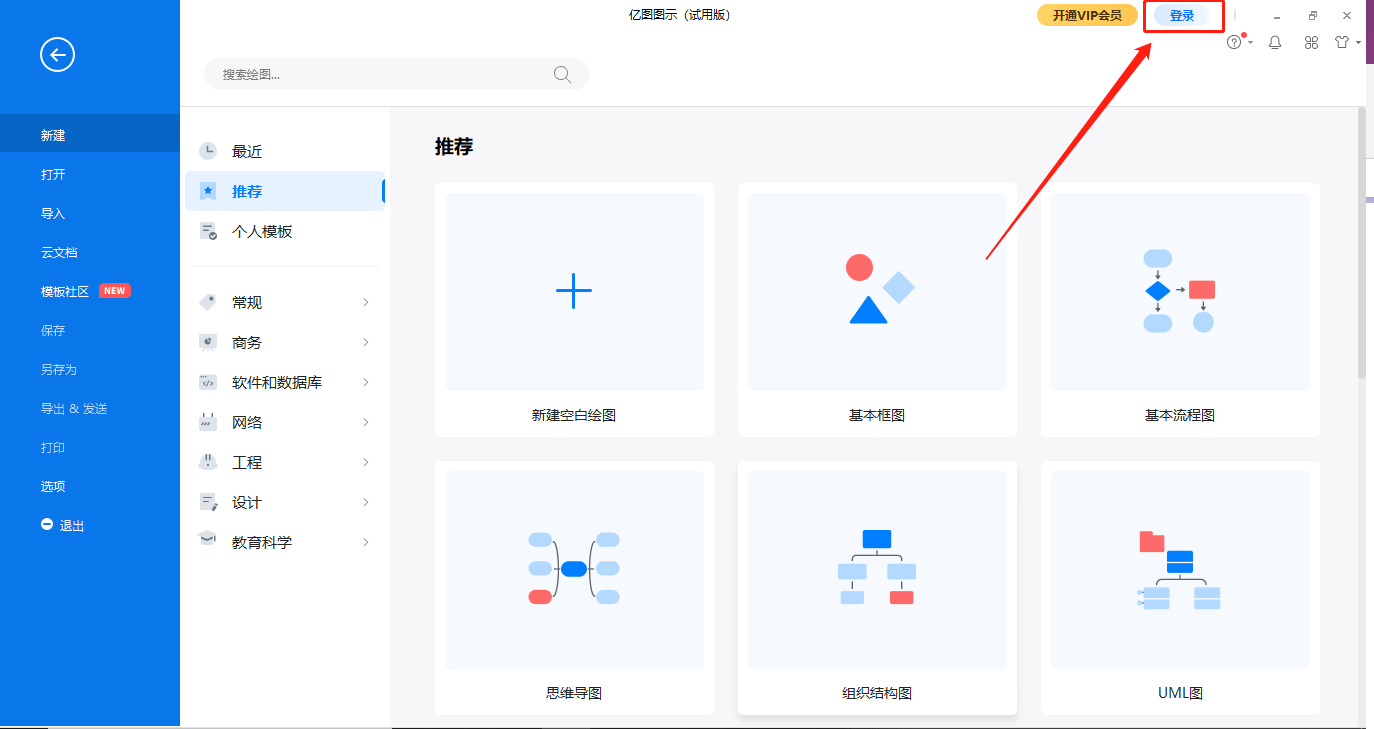Screen dimensions: 1374x729
Task: Expand the 工程 category chevron
Action: [366, 462]
